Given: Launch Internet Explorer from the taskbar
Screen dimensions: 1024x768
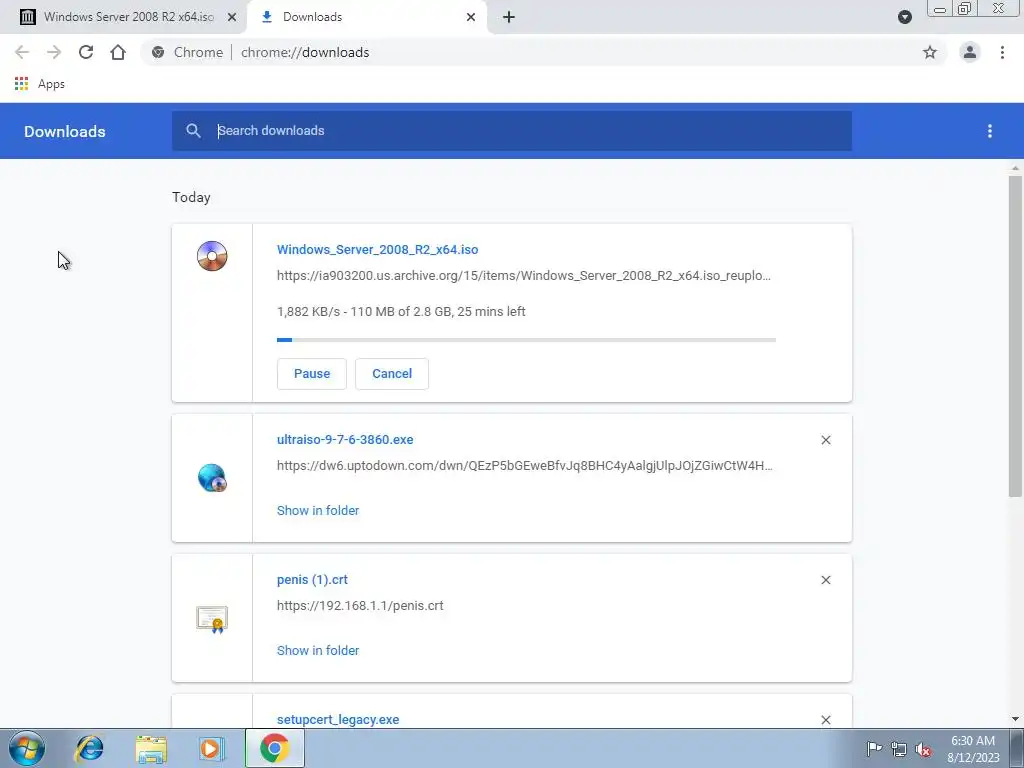Looking at the screenshot, I should tap(89, 748).
